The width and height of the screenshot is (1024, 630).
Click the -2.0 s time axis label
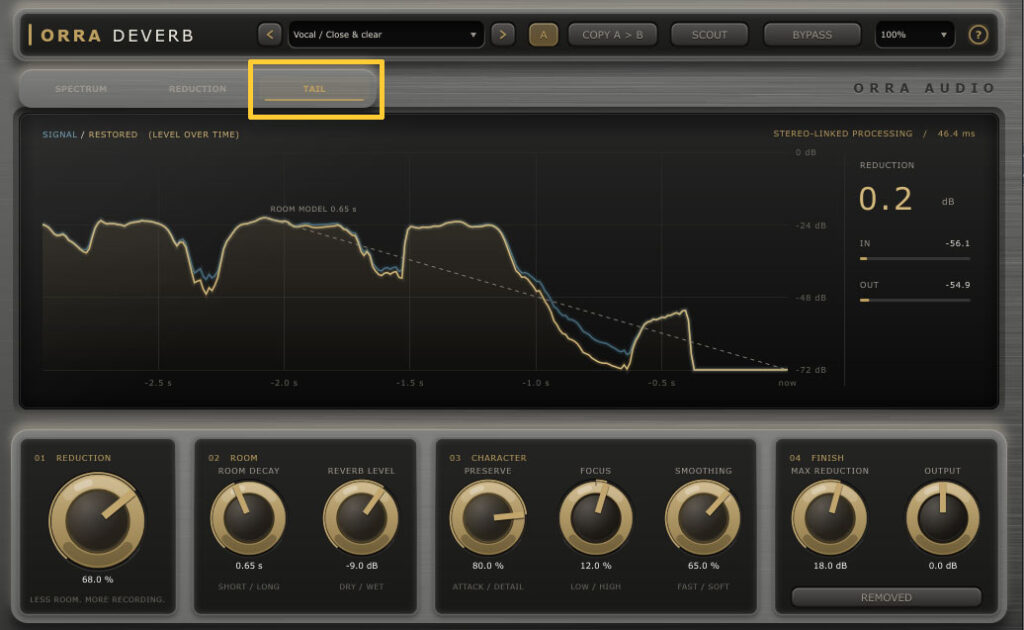coord(284,383)
